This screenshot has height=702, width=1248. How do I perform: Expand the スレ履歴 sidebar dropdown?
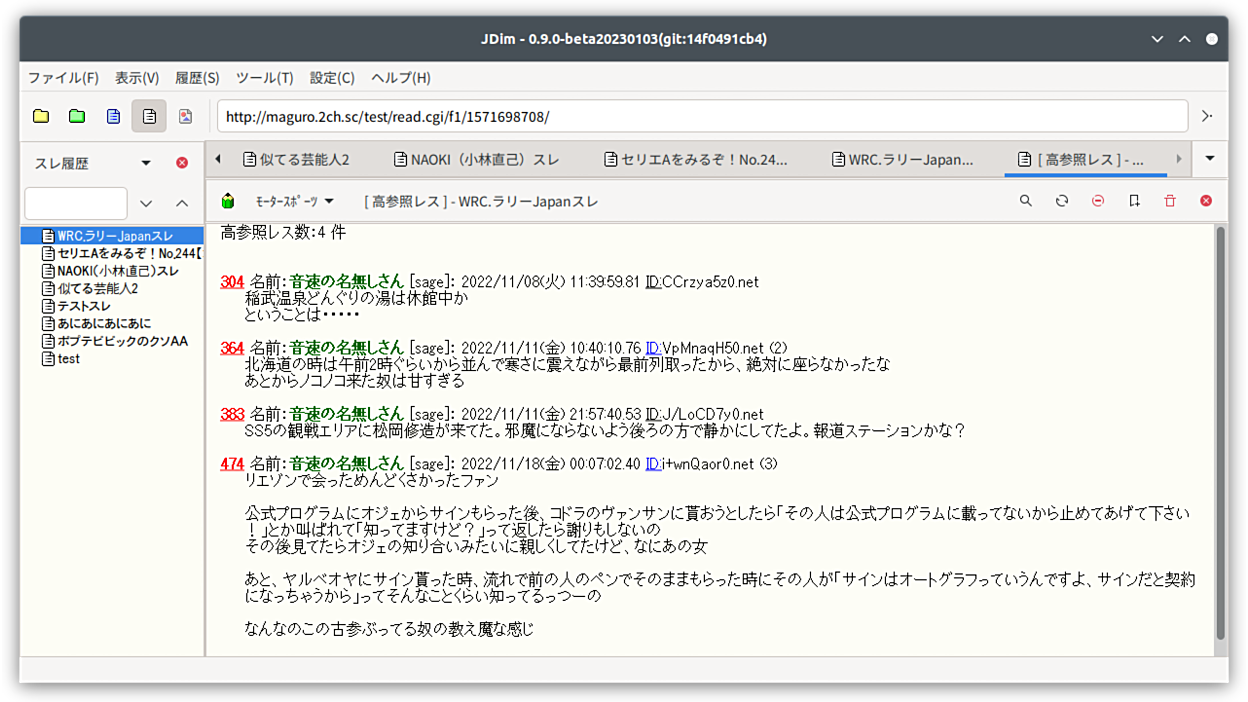(x=146, y=163)
